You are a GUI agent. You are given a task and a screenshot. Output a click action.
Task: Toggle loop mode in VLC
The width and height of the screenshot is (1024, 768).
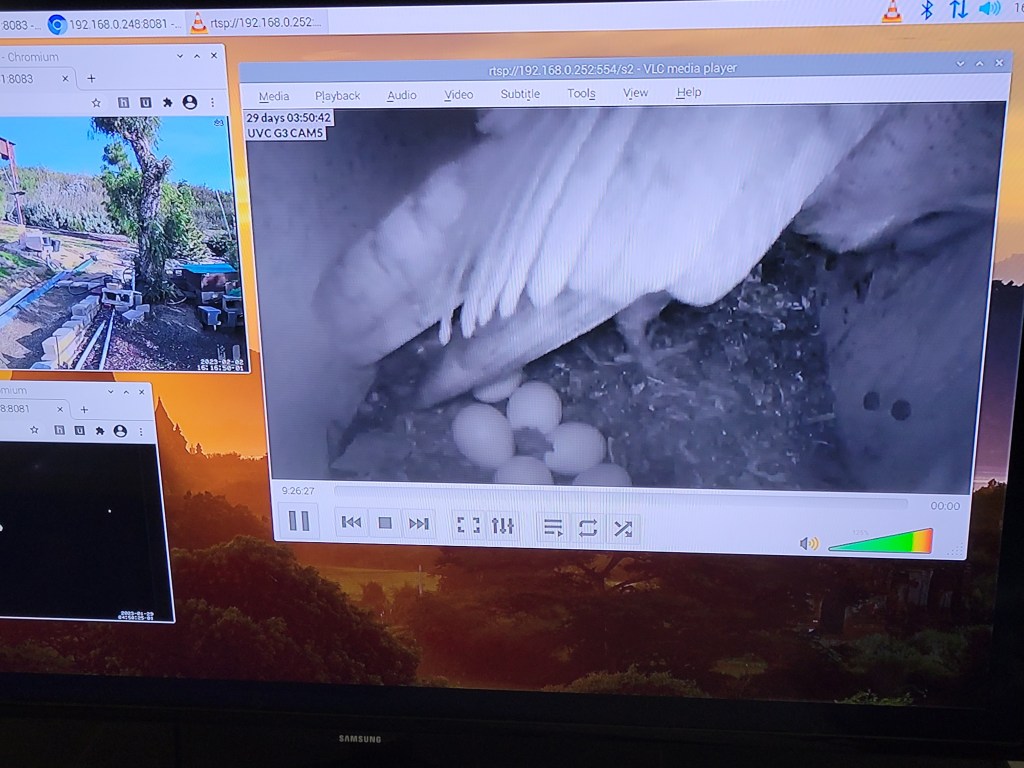coord(587,528)
